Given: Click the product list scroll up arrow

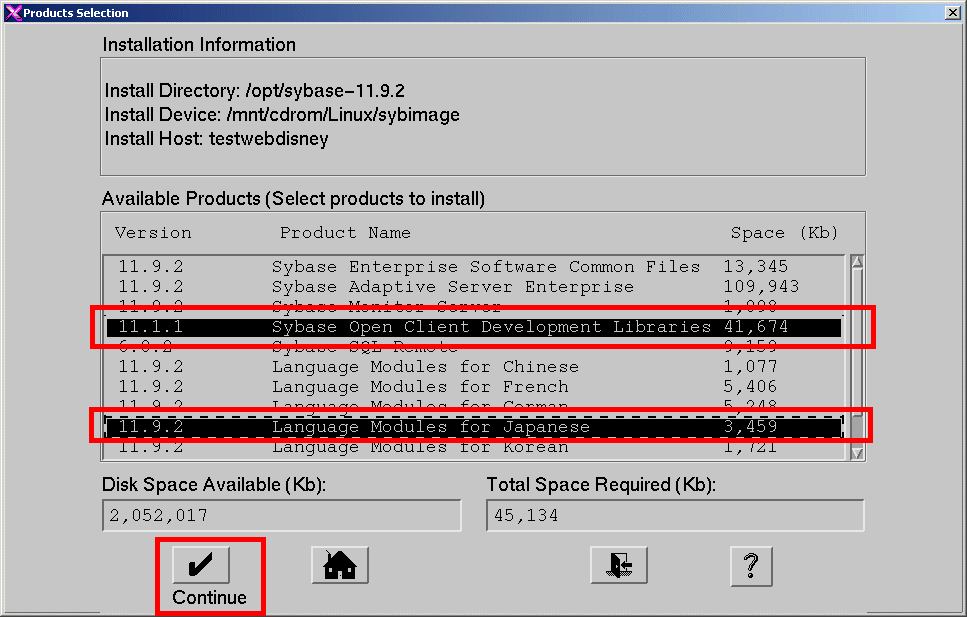Looking at the screenshot, I should pos(857,262).
